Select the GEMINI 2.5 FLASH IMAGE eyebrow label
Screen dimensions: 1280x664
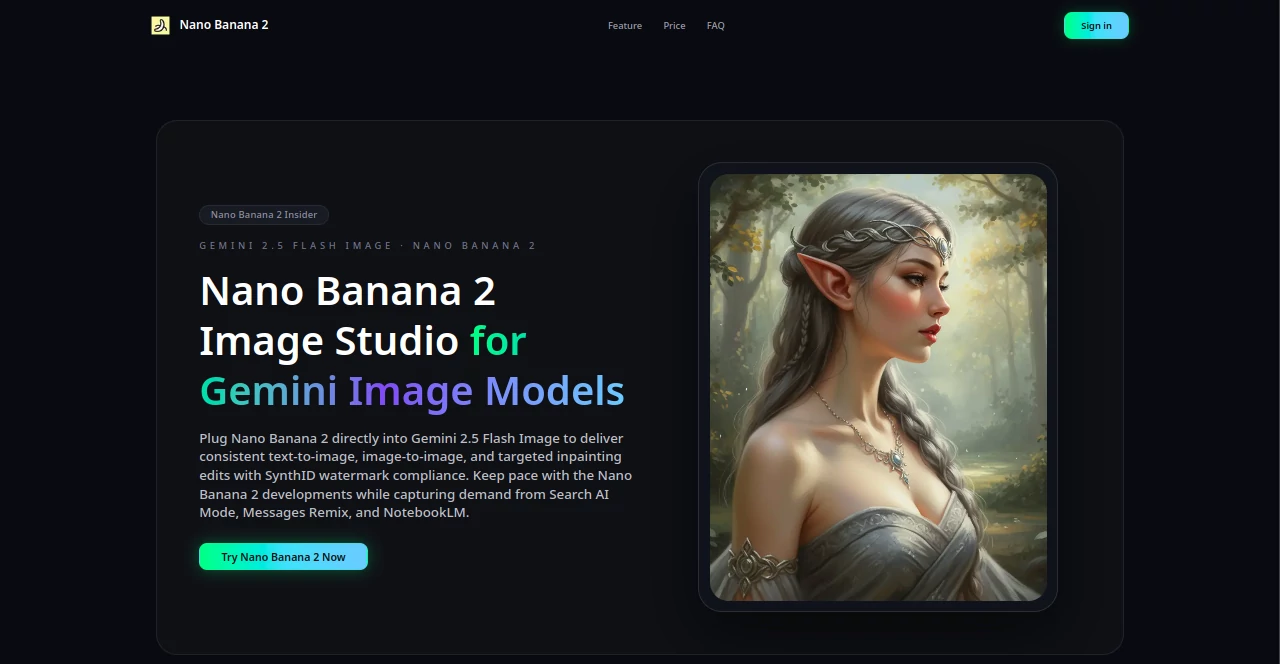pos(368,245)
